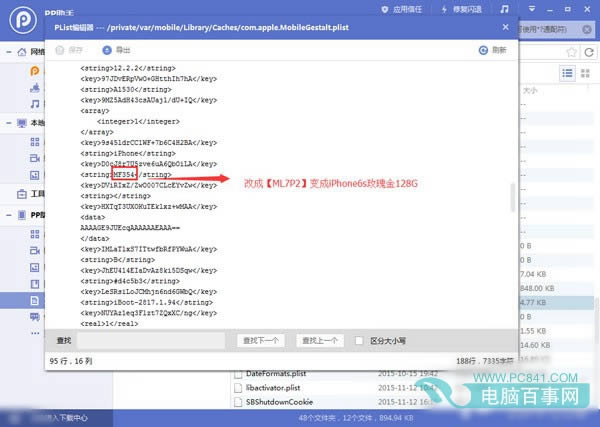Click the video camera icon under device section
Viewport: 600px width, 427px height.
tap(35, 251)
